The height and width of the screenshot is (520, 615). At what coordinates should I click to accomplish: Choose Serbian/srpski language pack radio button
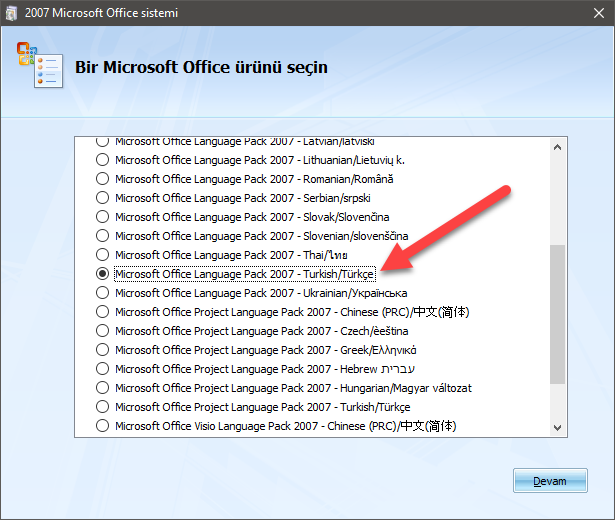[102, 198]
